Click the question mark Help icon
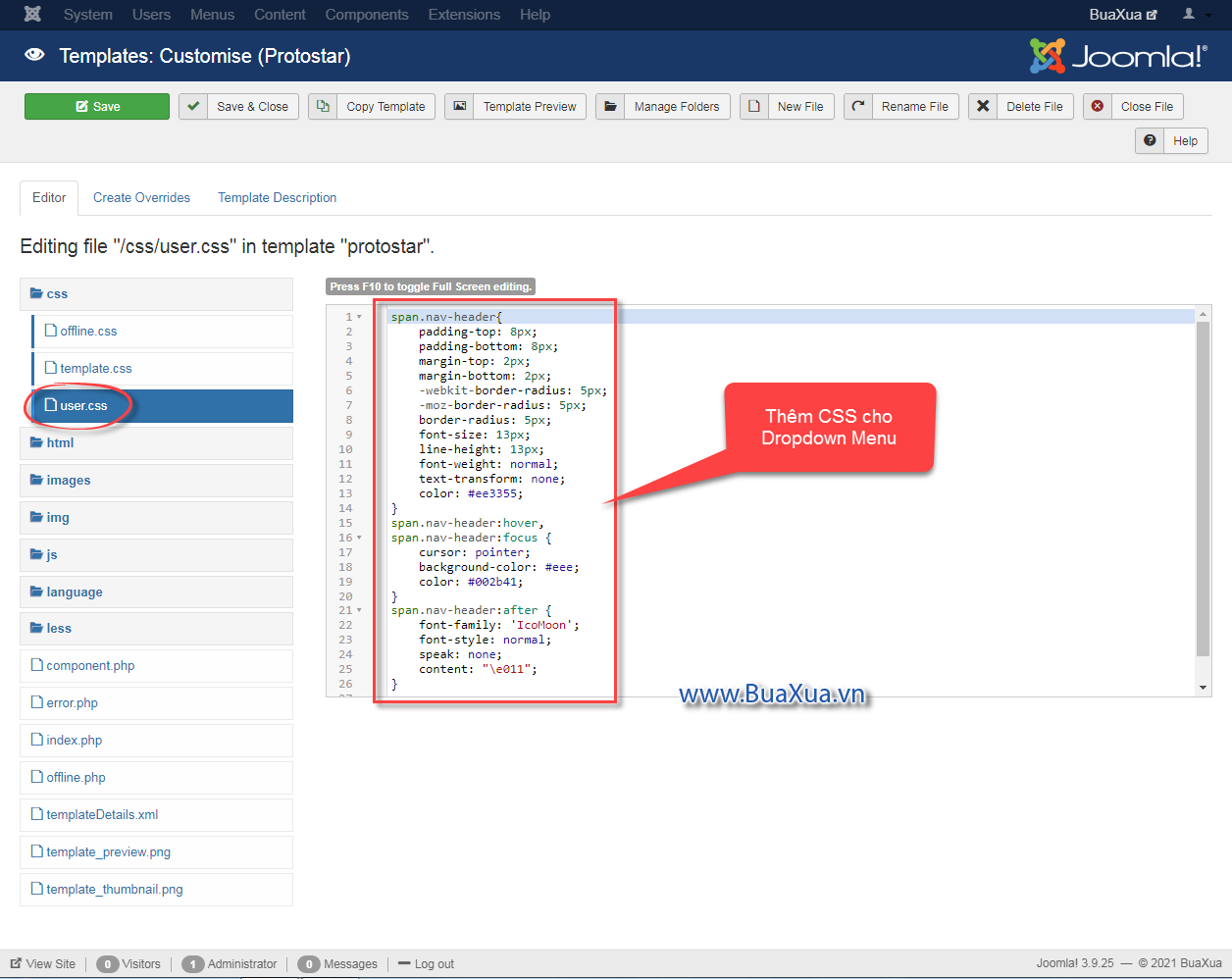Screen dimensions: 1232x979 (1150, 141)
